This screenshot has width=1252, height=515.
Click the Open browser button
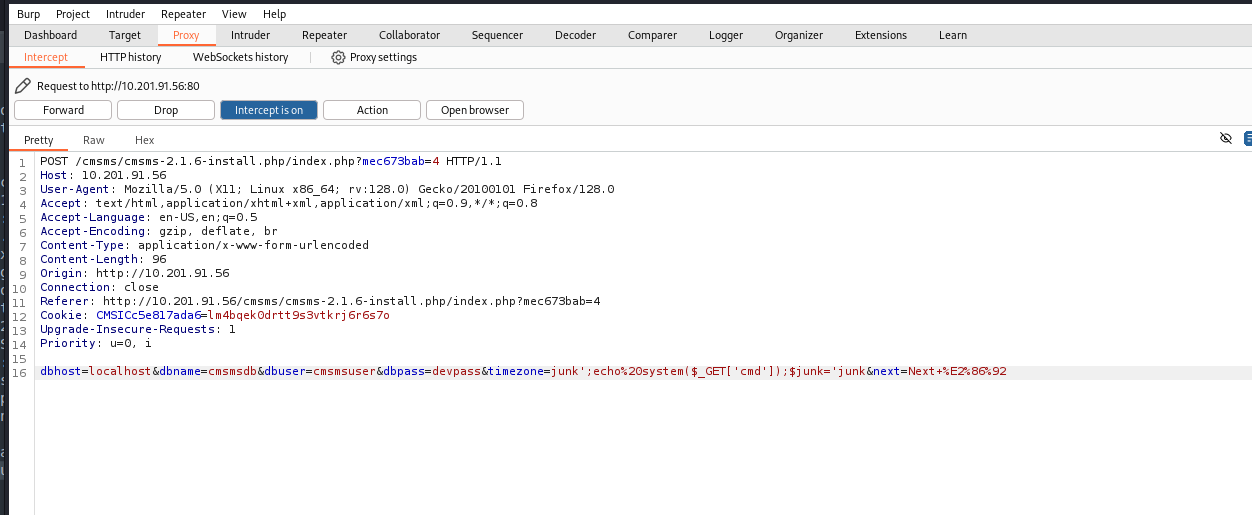click(475, 110)
